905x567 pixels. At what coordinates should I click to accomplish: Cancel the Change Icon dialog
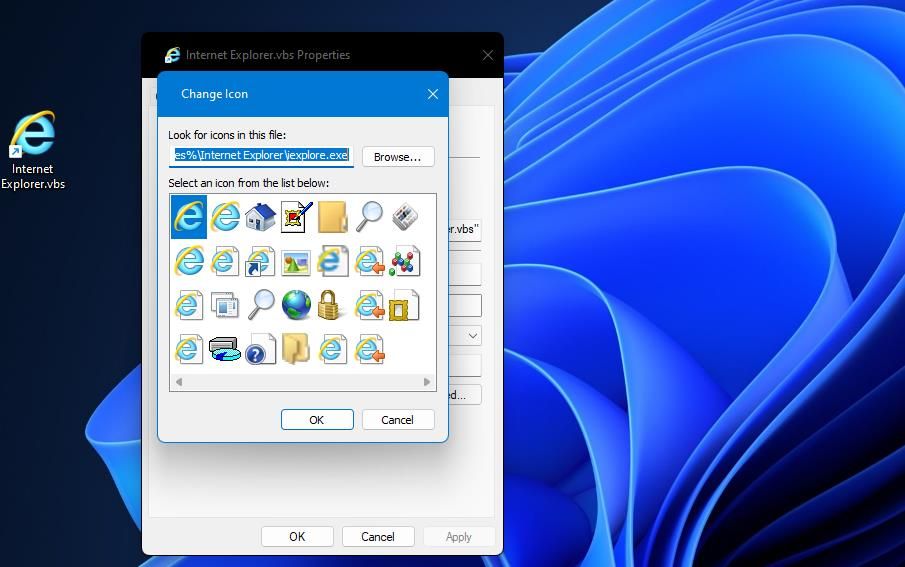[x=398, y=420]
